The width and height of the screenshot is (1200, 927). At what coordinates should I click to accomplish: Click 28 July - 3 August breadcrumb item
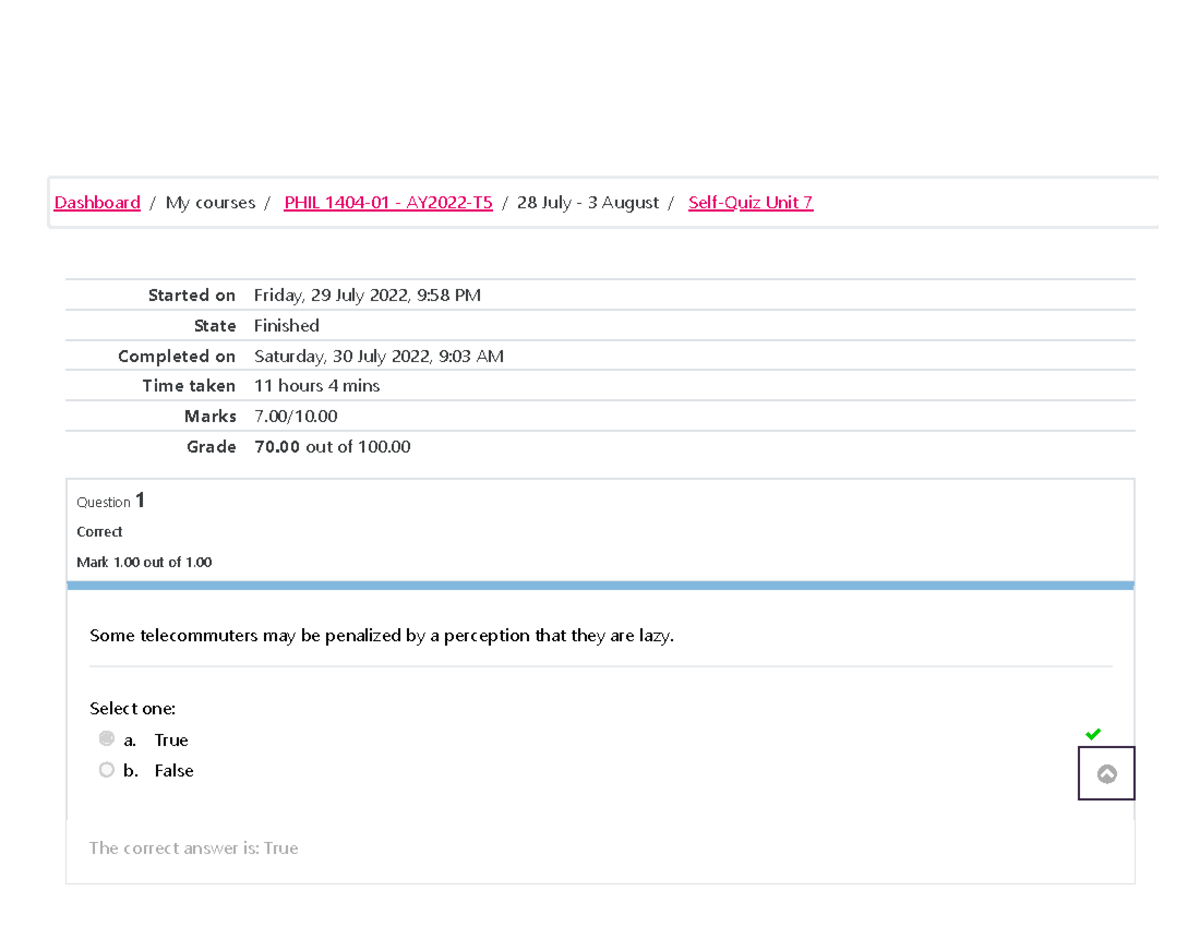[x=587, y=203]
